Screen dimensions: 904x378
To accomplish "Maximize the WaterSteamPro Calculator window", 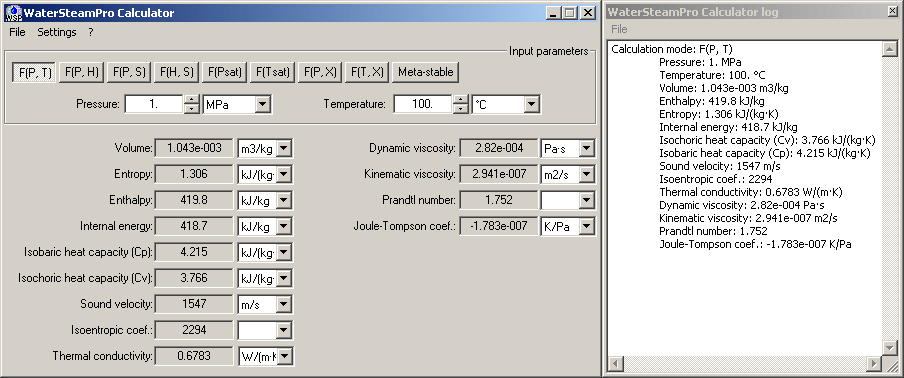I will point(570,13).
